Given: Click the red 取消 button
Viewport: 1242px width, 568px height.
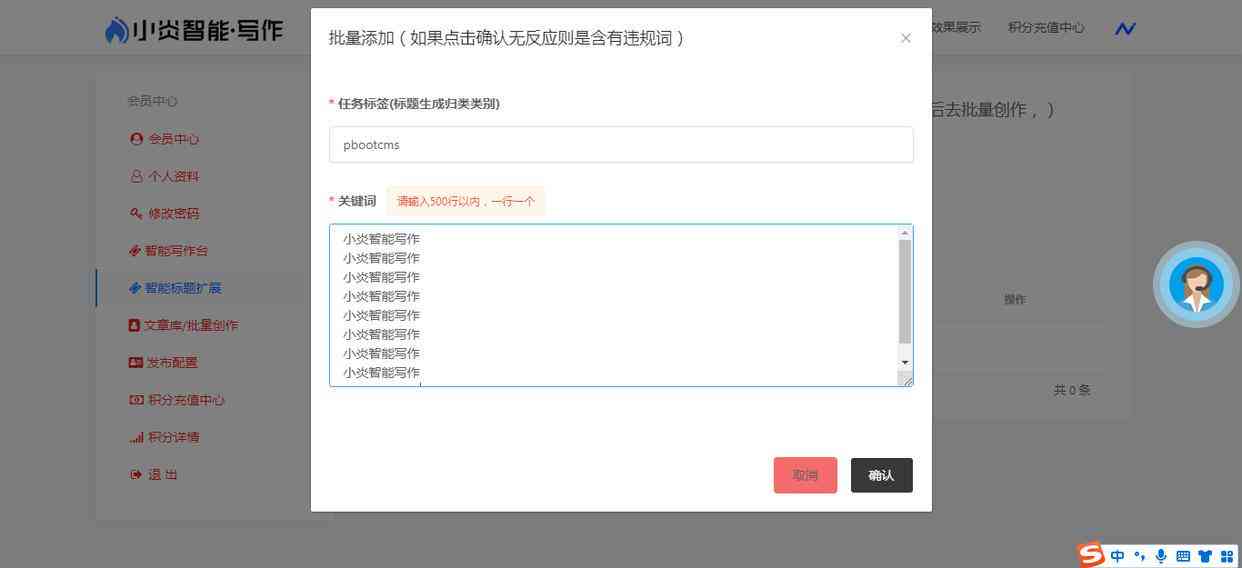Looking at the screenshot, I should pyautogui.click(x=805, y=475).
